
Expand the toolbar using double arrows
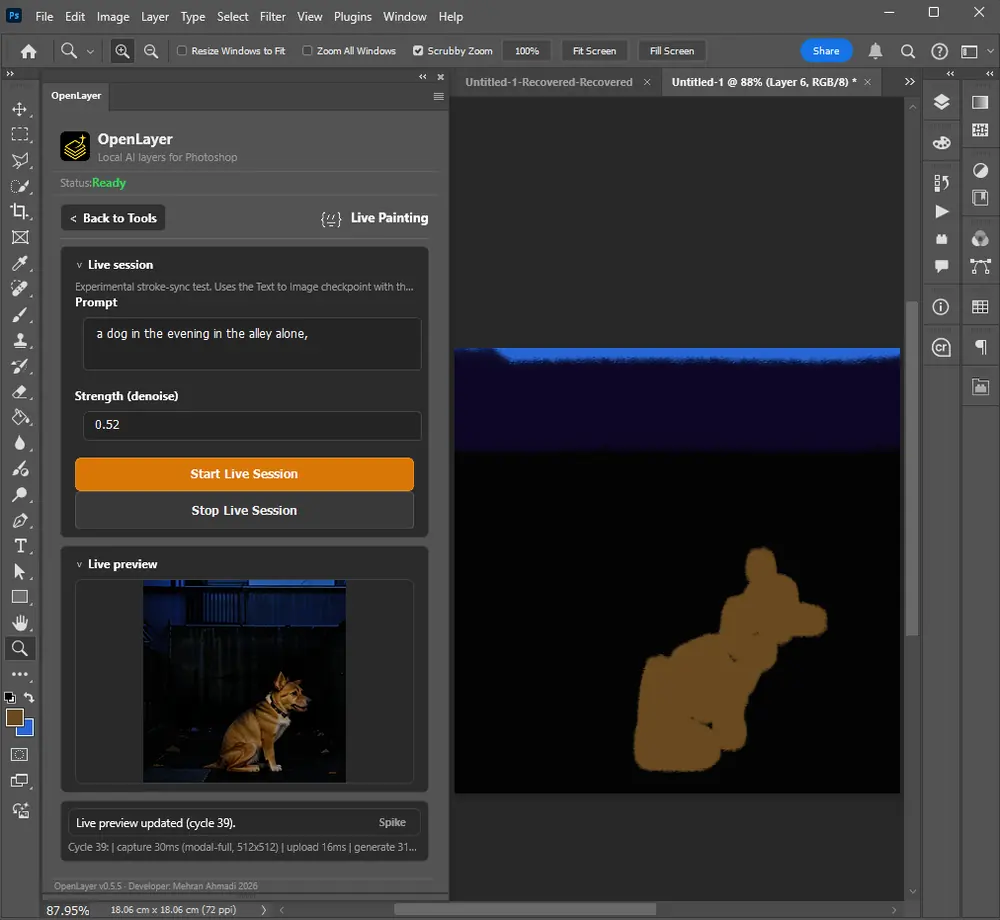click(10, 74)
